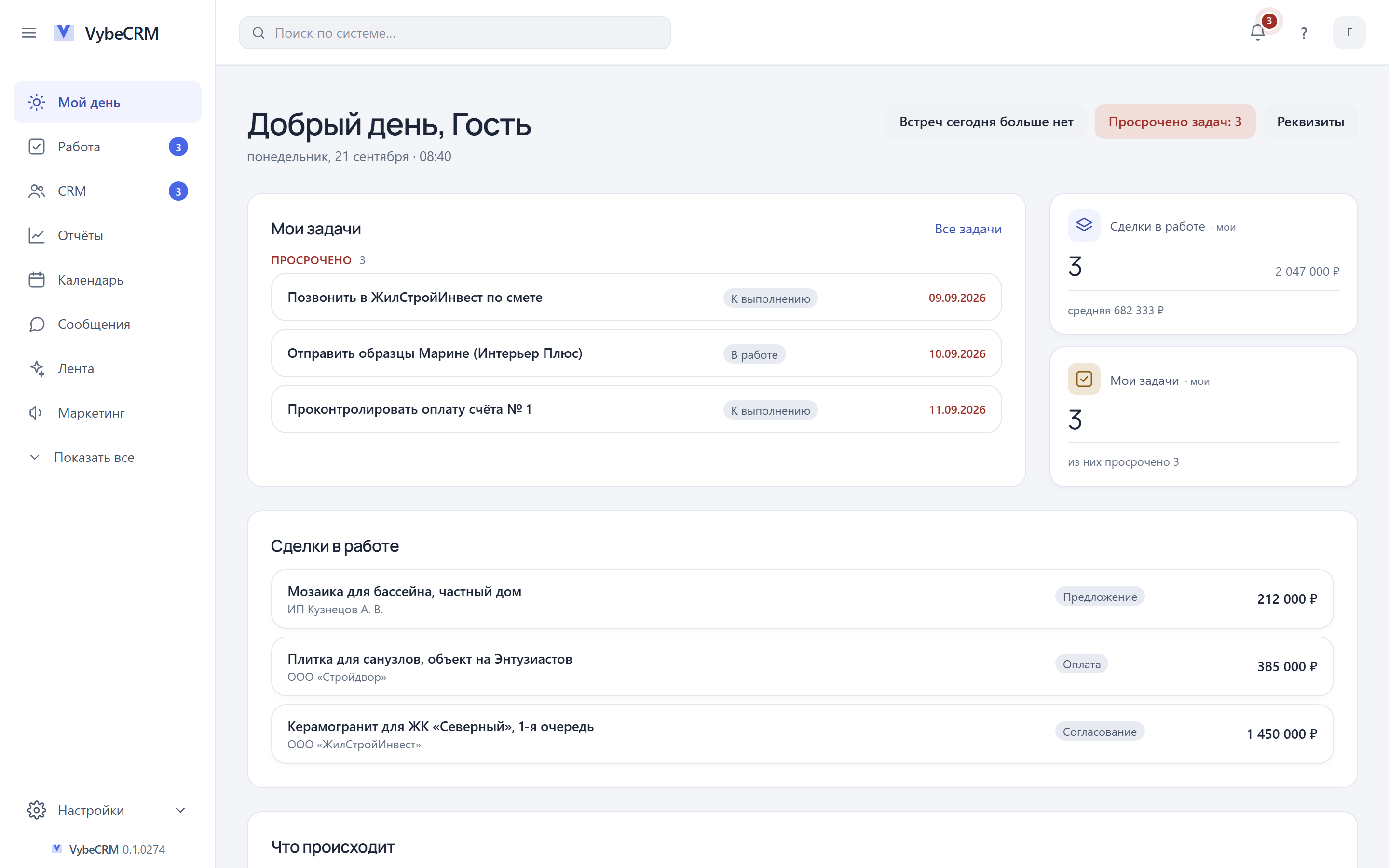This screenshot has width=1389, height=868.
Task: Click the overdue tasks red button
Action: tap(1175, 122)
